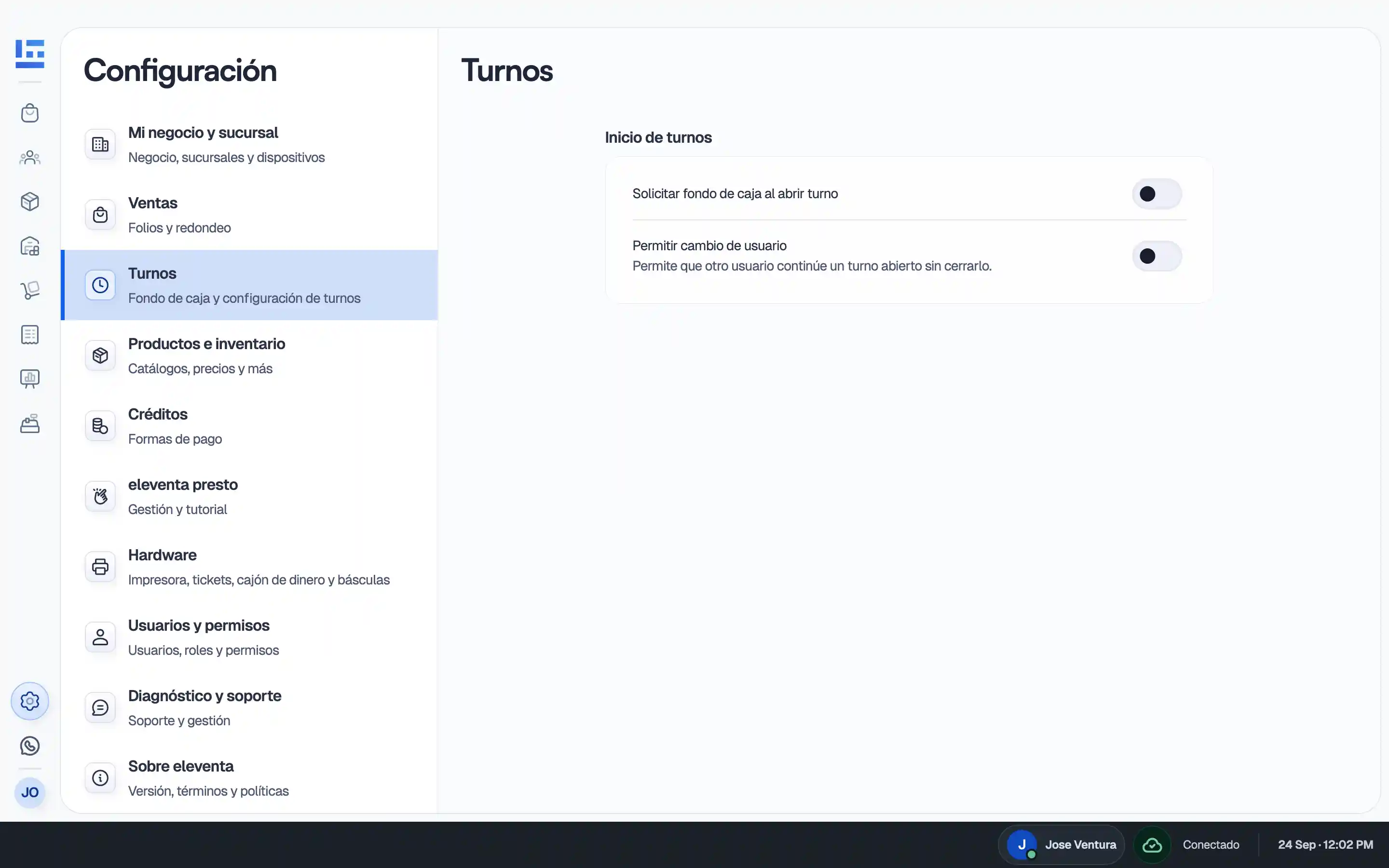Open the hand truck purchases sidebar icon

[x=30, y=290]
